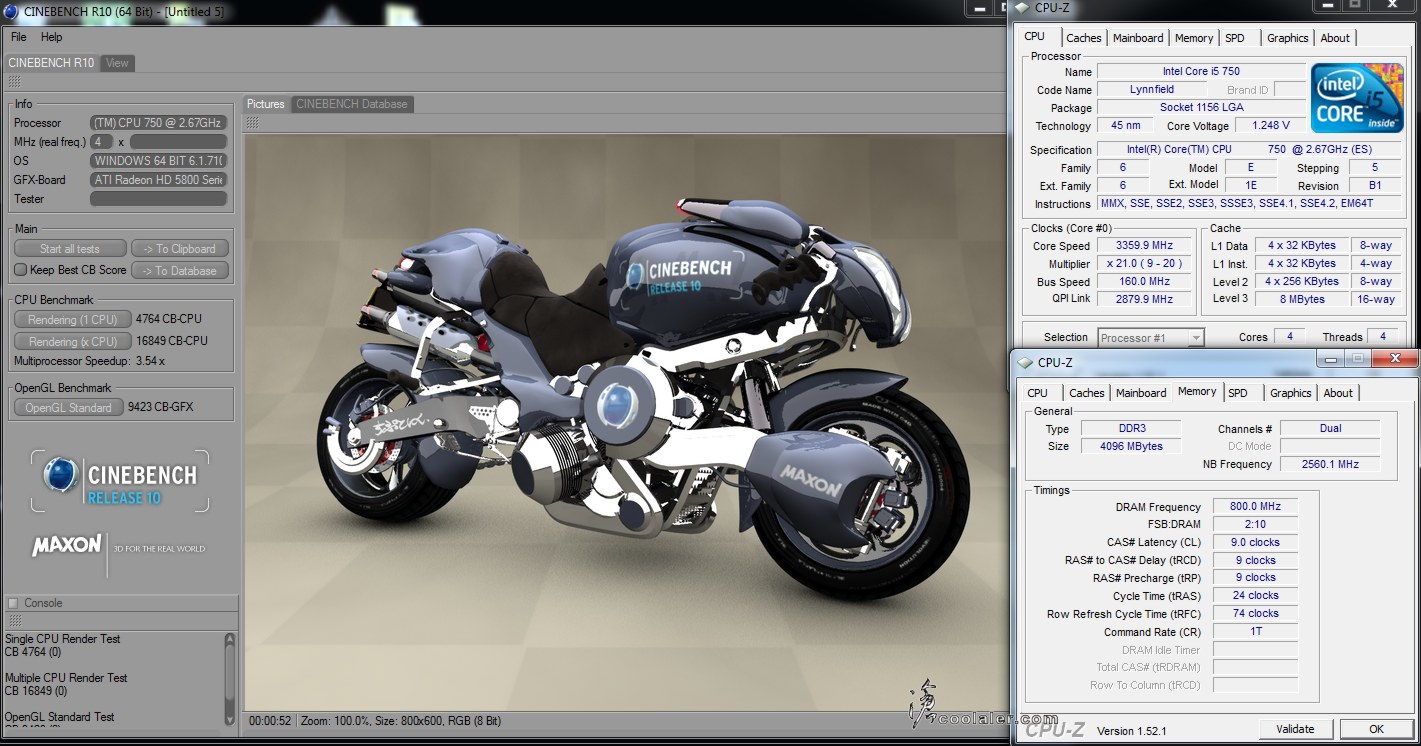Image resolution: width=1421 pixels, height=746 pixels.
Task: Close the front CPU-Z window
Action: coord(1395,358)
